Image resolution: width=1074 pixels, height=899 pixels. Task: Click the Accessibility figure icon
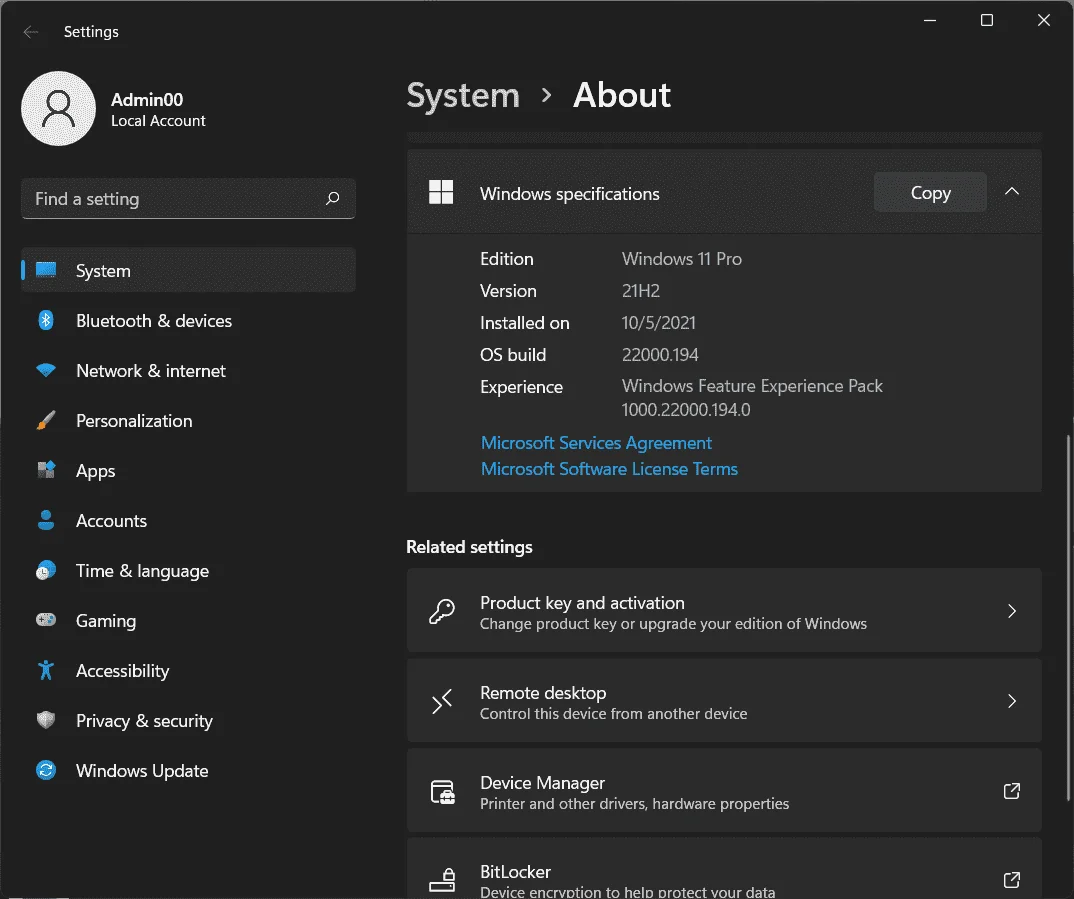(46, 670)
